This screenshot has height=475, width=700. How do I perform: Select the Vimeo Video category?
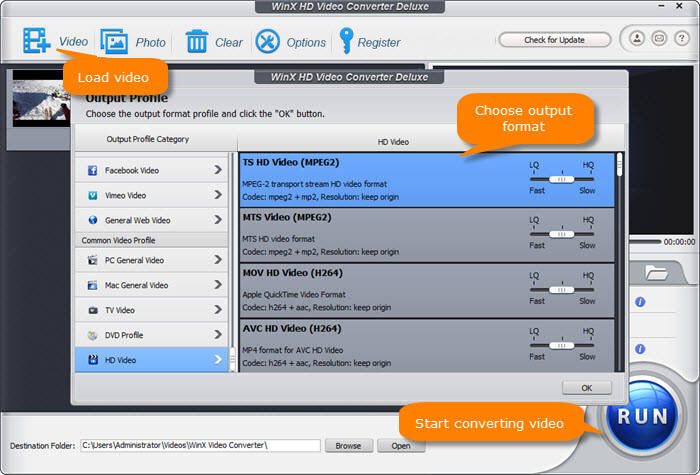pos(151,195)
